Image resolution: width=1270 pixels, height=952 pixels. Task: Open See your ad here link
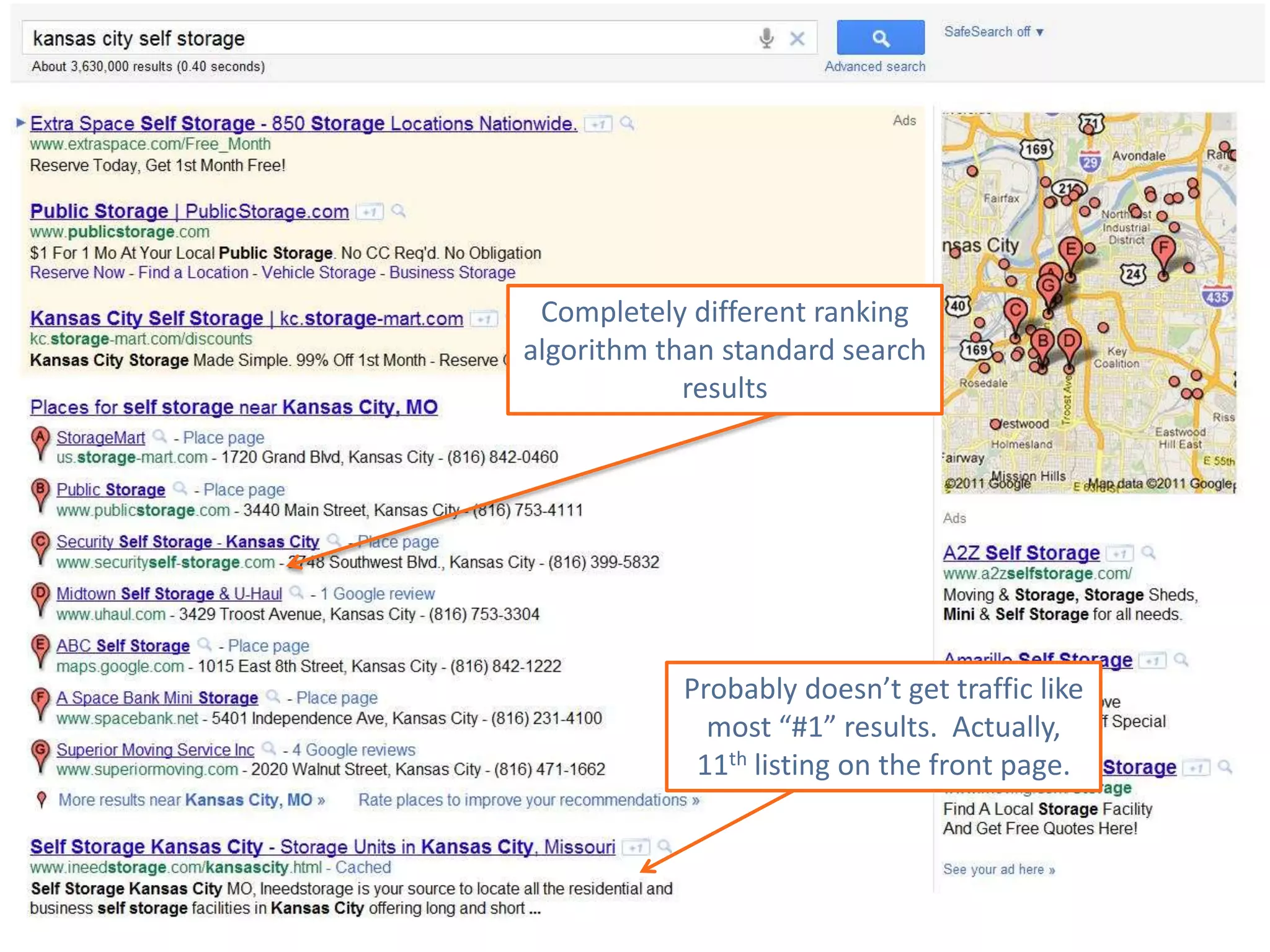[x=999, y=870]
